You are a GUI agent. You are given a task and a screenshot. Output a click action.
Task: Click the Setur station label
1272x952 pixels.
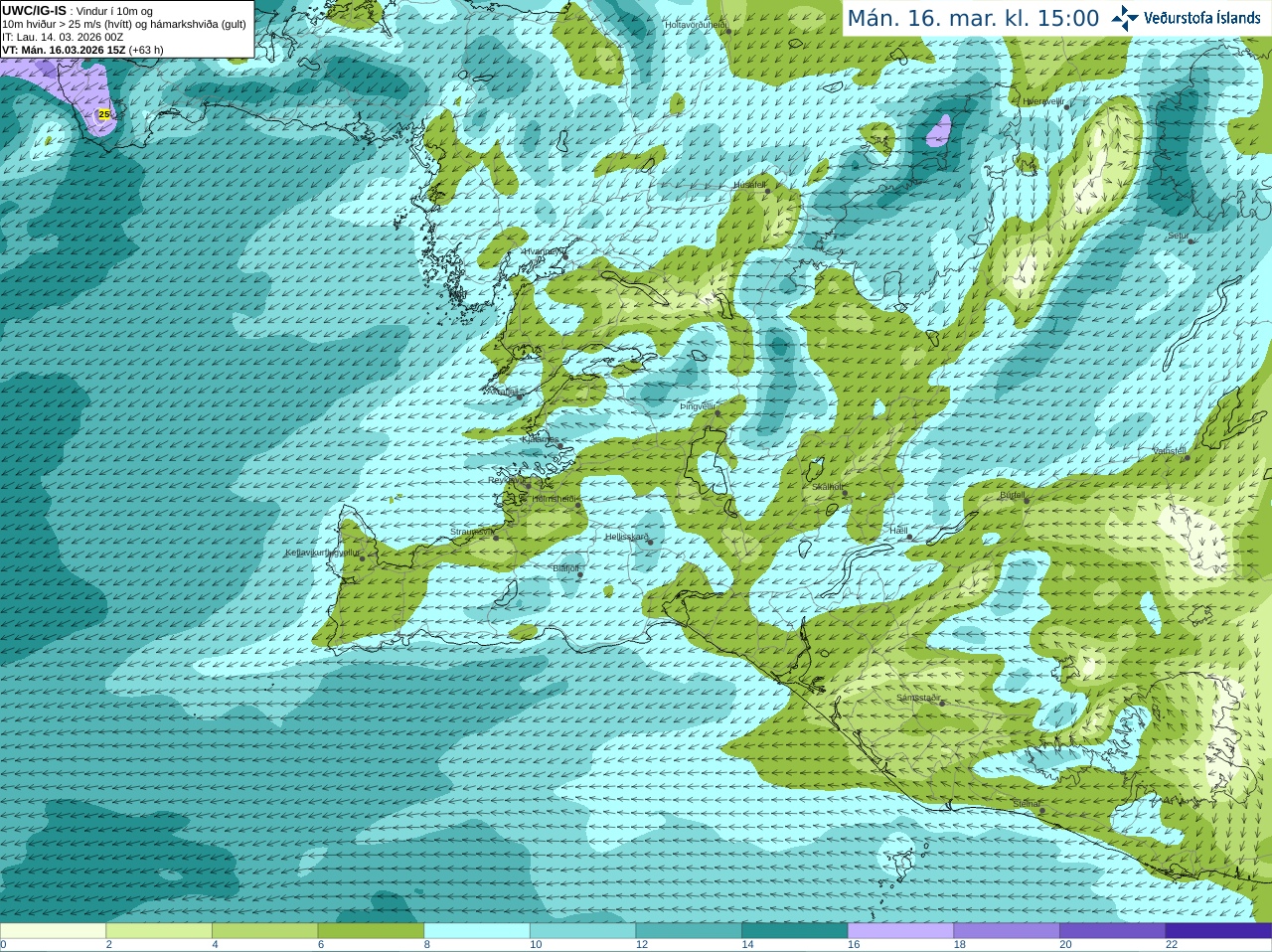coord(1178,237)
